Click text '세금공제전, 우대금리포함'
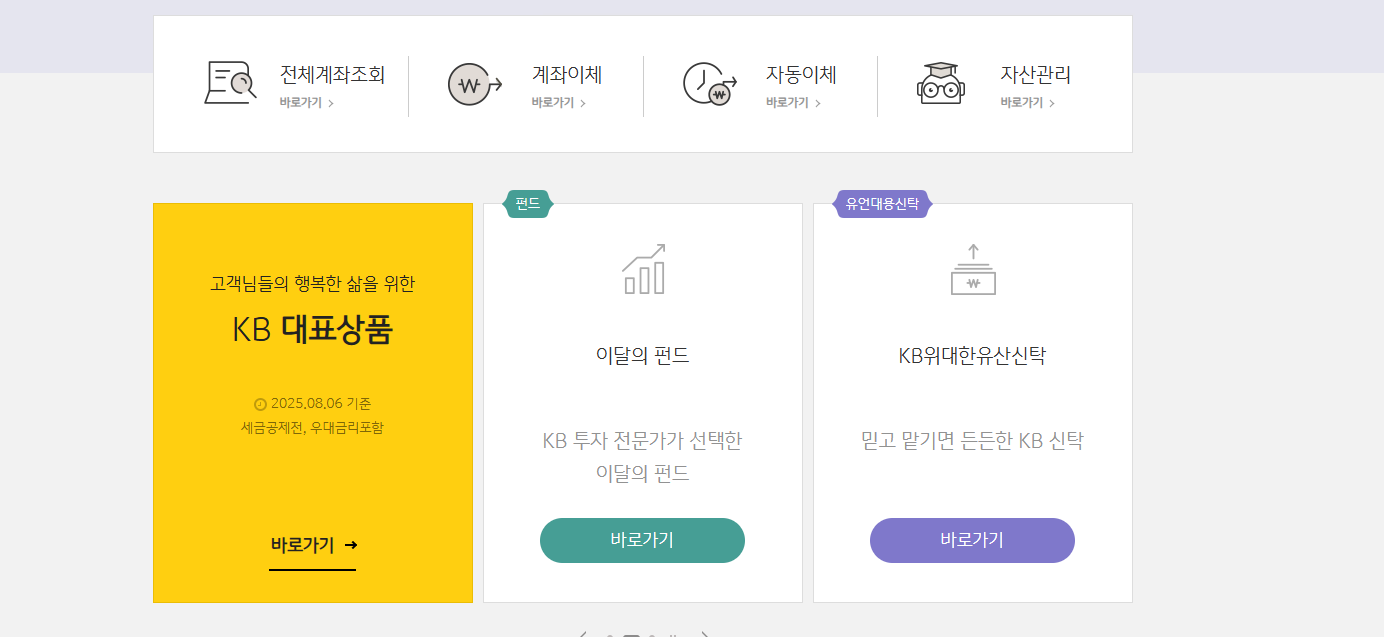 tap(313, 428)
